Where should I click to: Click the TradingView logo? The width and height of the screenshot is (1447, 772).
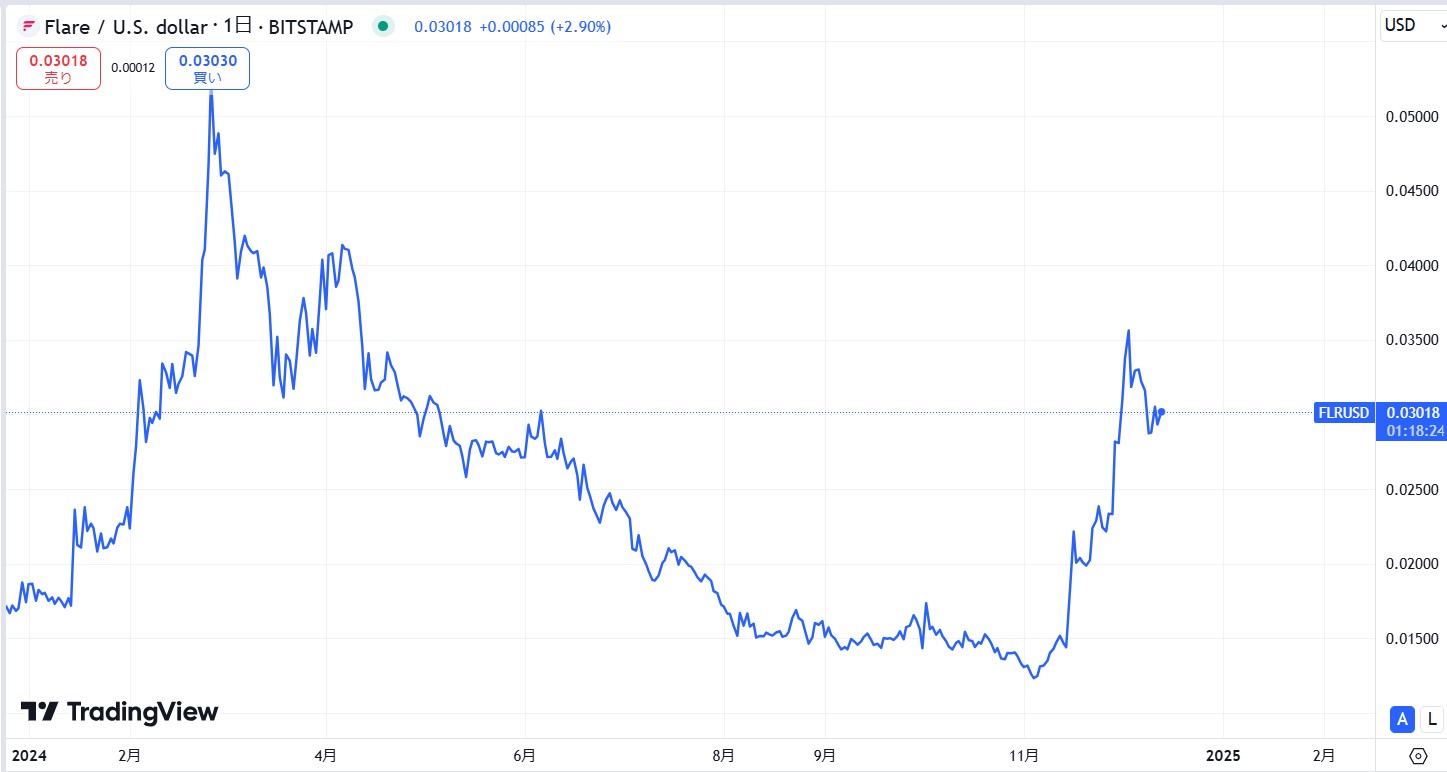pos(119,712)
